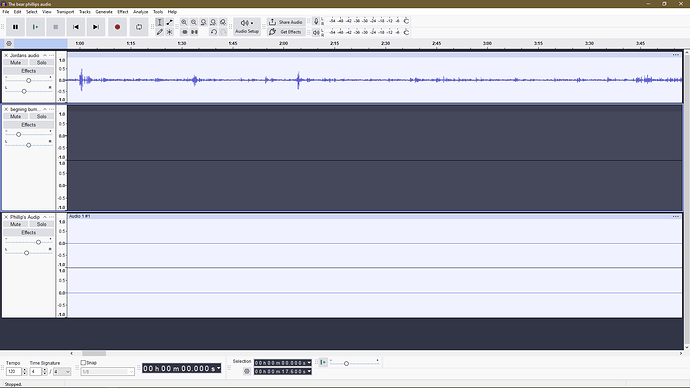Open Effects for begning bum track
Image resolution: width=690 pixels, height=388 pixels.
[29, 125]
